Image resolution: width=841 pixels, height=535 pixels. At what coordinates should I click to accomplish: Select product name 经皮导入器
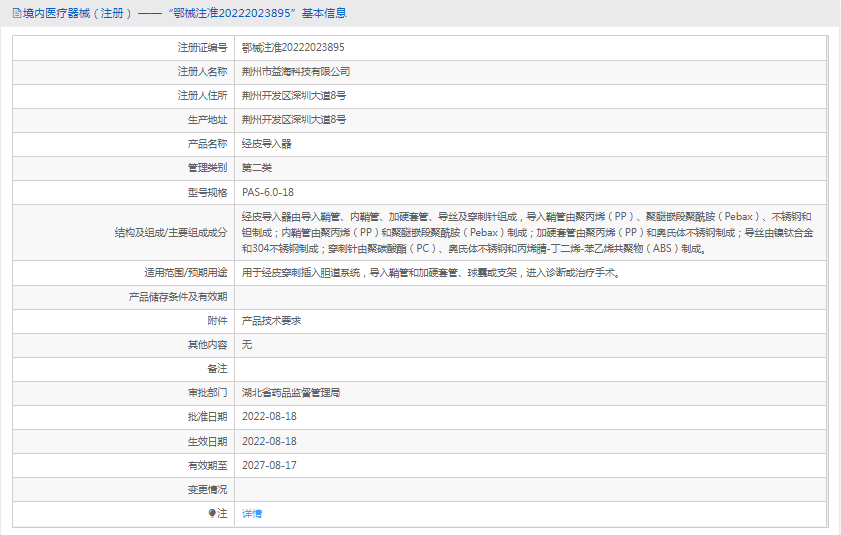pos(267,143)
